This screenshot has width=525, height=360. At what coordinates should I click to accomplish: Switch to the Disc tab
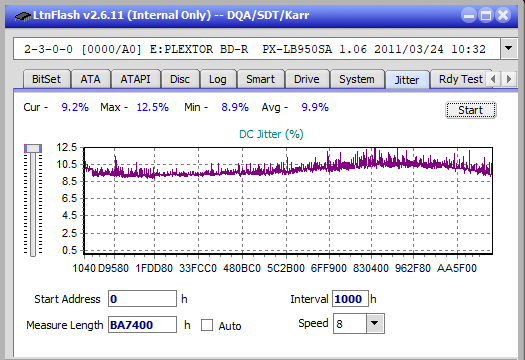point(180,79)
